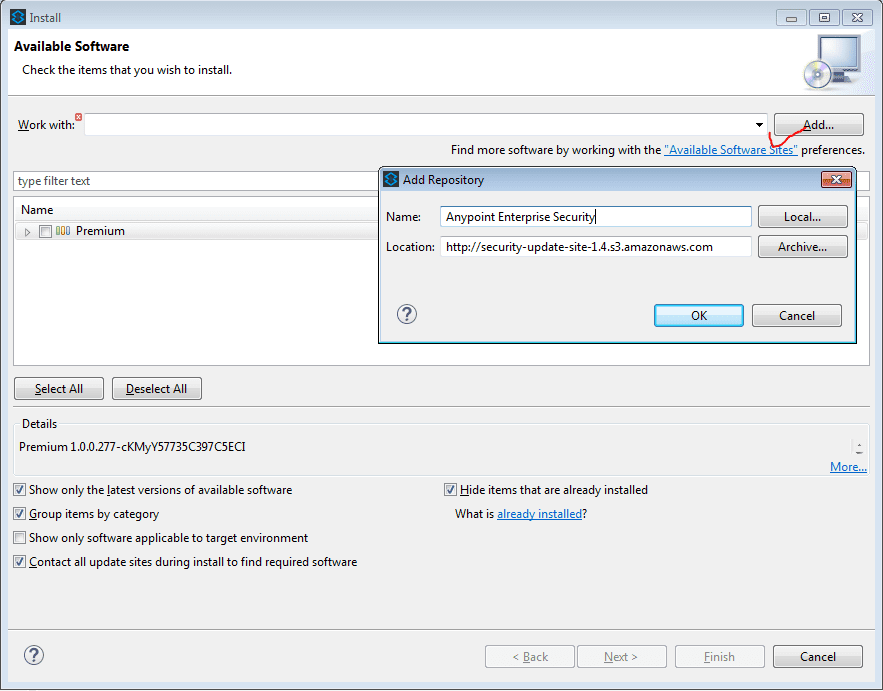The height and width of the screenshot is (691, 883).
Task: Enable "Show only software applicable to target environment"
Action: 18,537
